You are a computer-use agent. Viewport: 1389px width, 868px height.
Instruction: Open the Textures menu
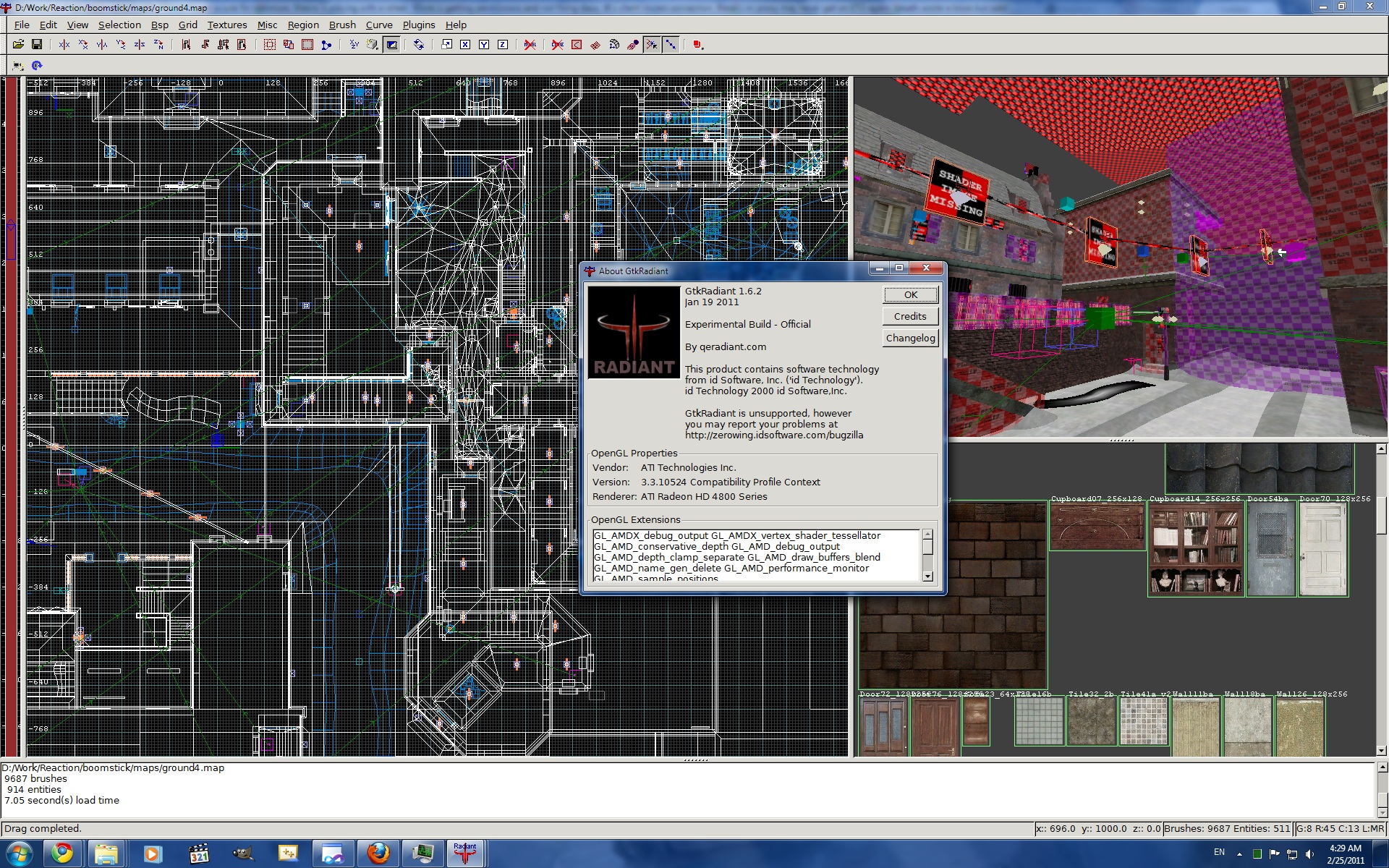click(226, 25)
